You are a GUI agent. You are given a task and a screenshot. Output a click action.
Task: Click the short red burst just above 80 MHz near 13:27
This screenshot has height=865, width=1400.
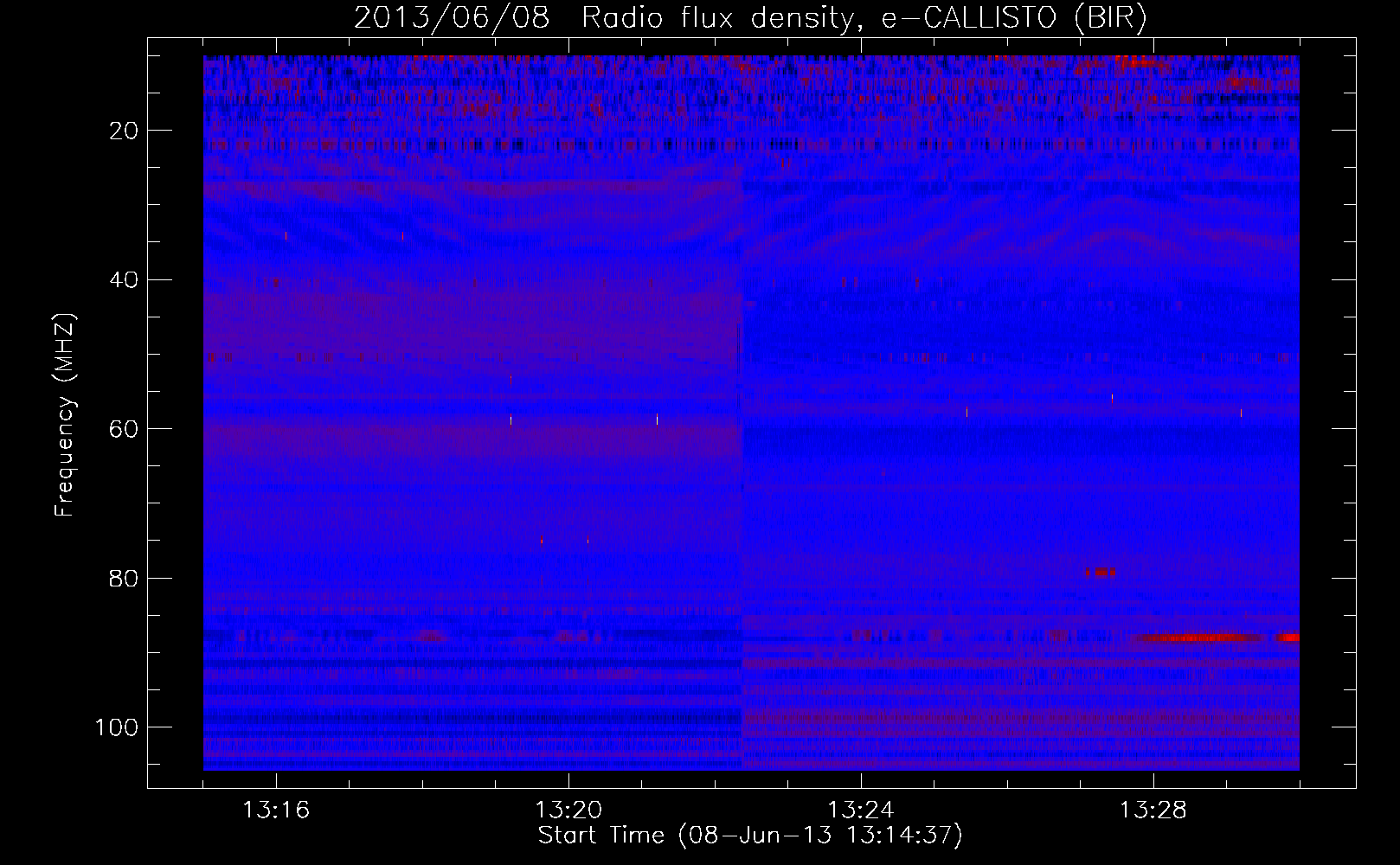coord(1101,572)
